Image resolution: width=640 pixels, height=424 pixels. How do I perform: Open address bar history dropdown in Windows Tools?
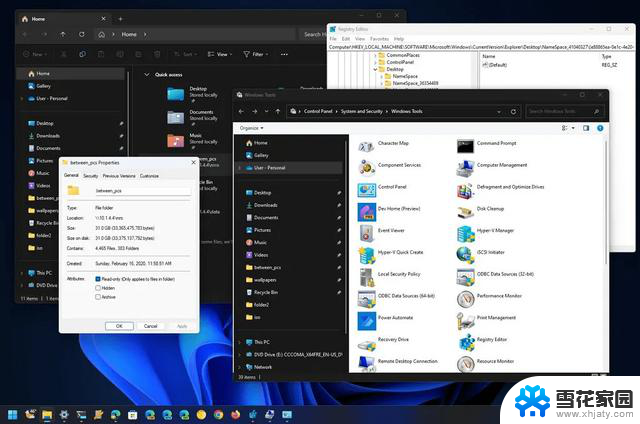(499, 111)
